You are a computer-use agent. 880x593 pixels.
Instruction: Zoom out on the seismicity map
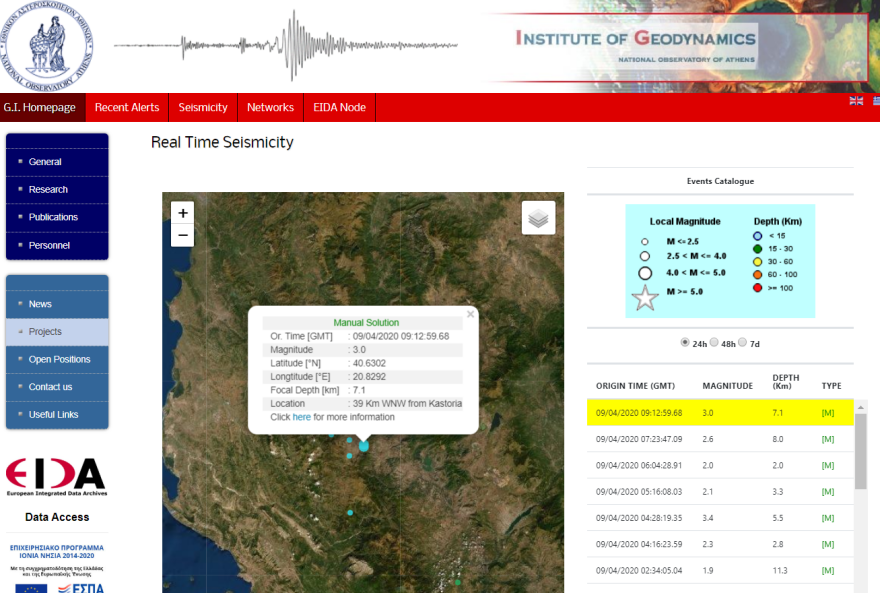tap(182, 236)
